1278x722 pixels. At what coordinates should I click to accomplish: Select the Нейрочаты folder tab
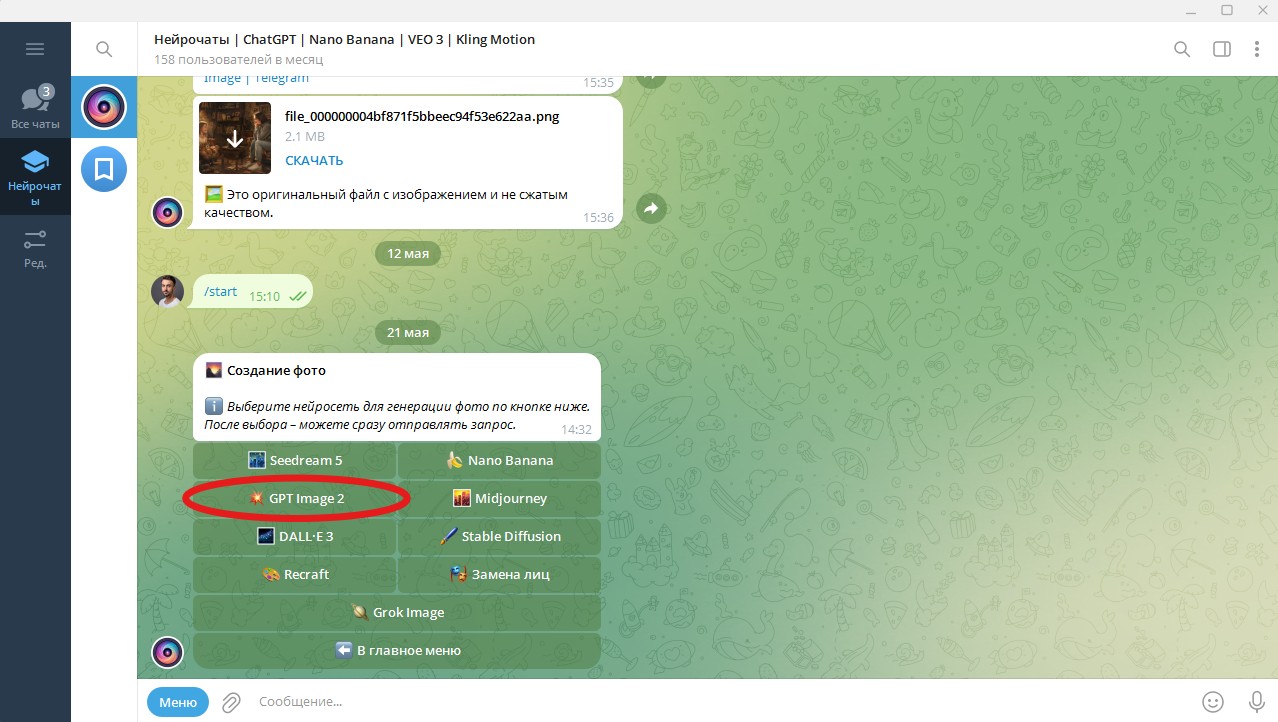tap(35, 176)
